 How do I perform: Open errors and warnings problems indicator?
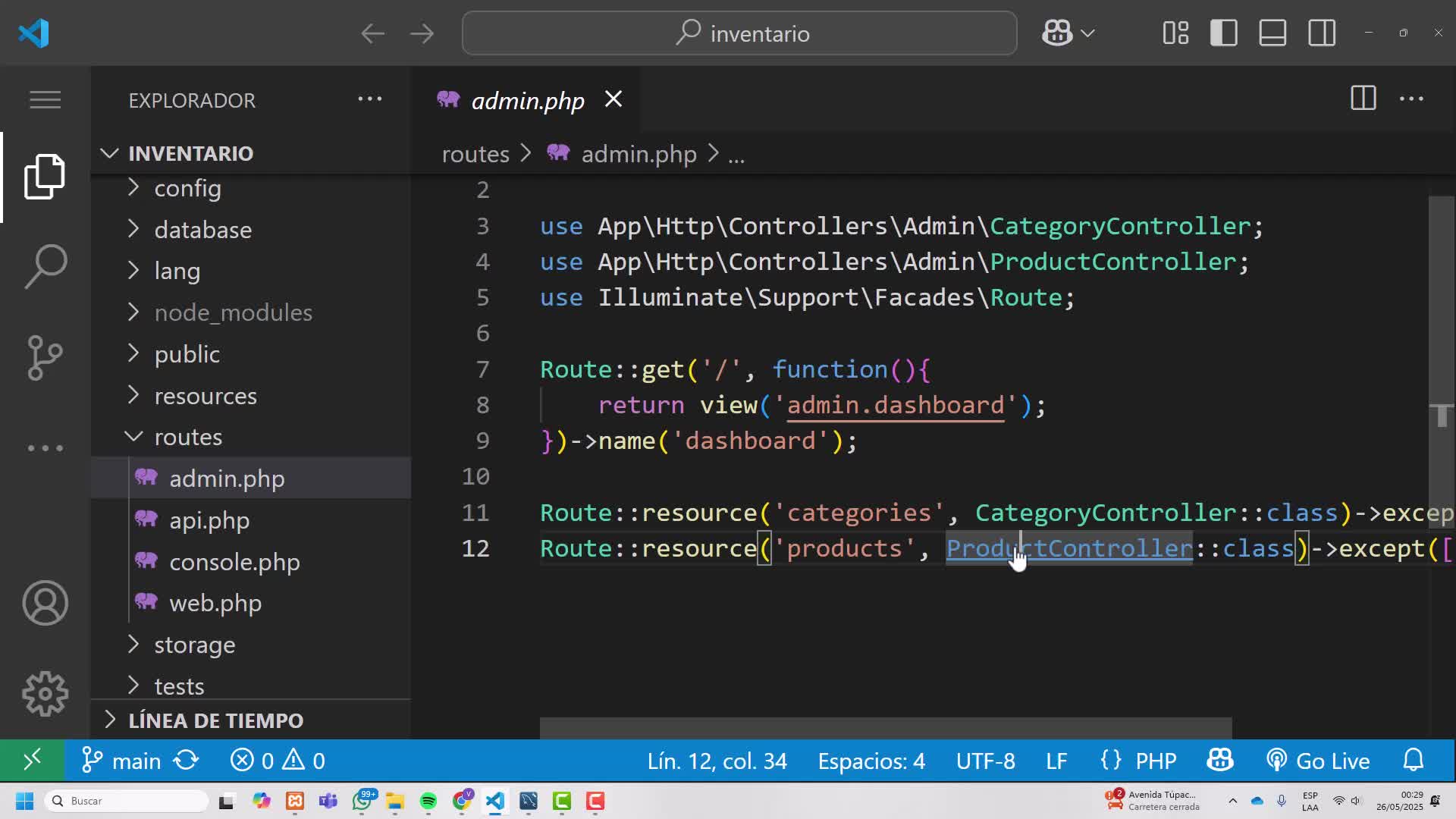[278, 761]
